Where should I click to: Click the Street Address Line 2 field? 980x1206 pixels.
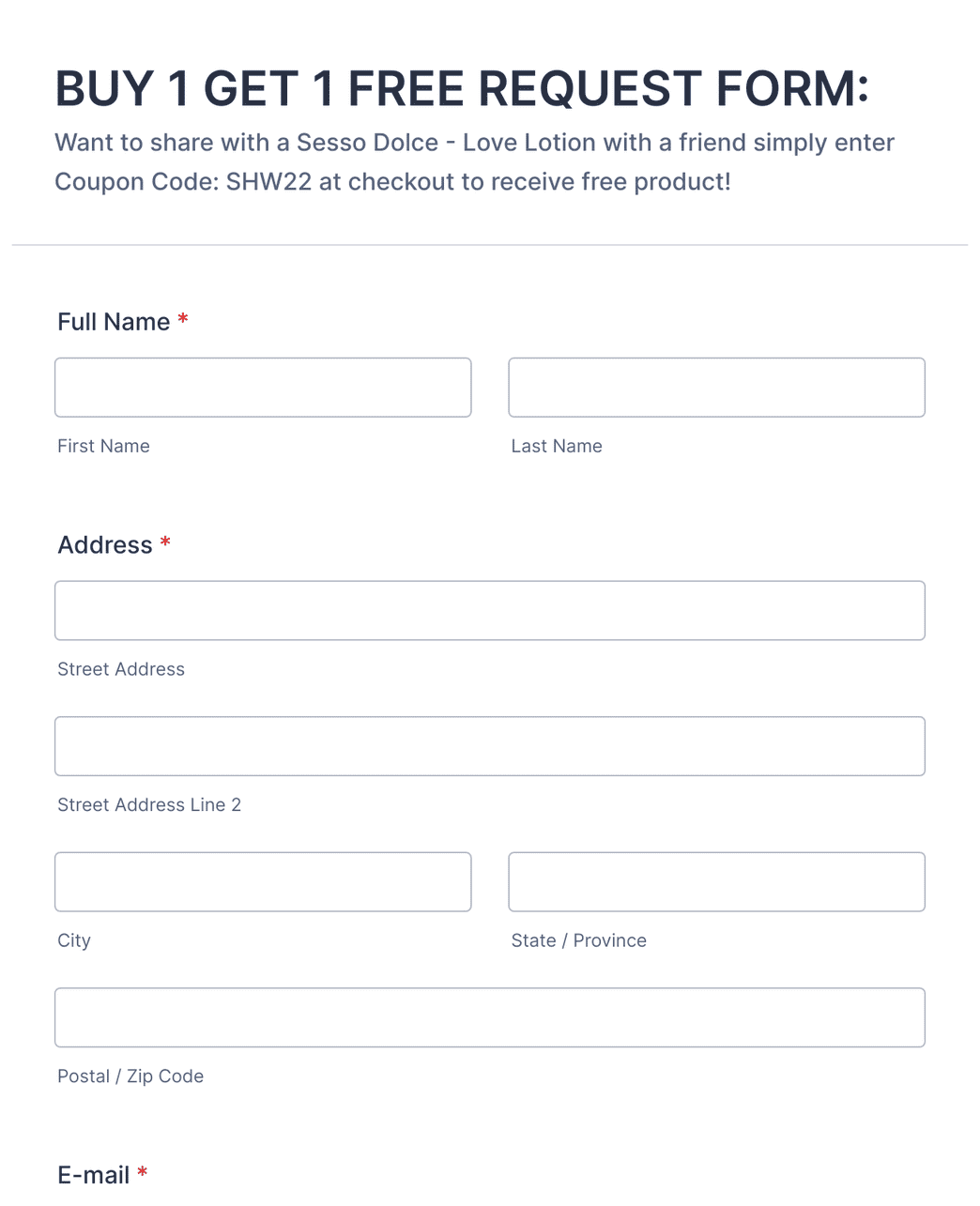point(489,746)
